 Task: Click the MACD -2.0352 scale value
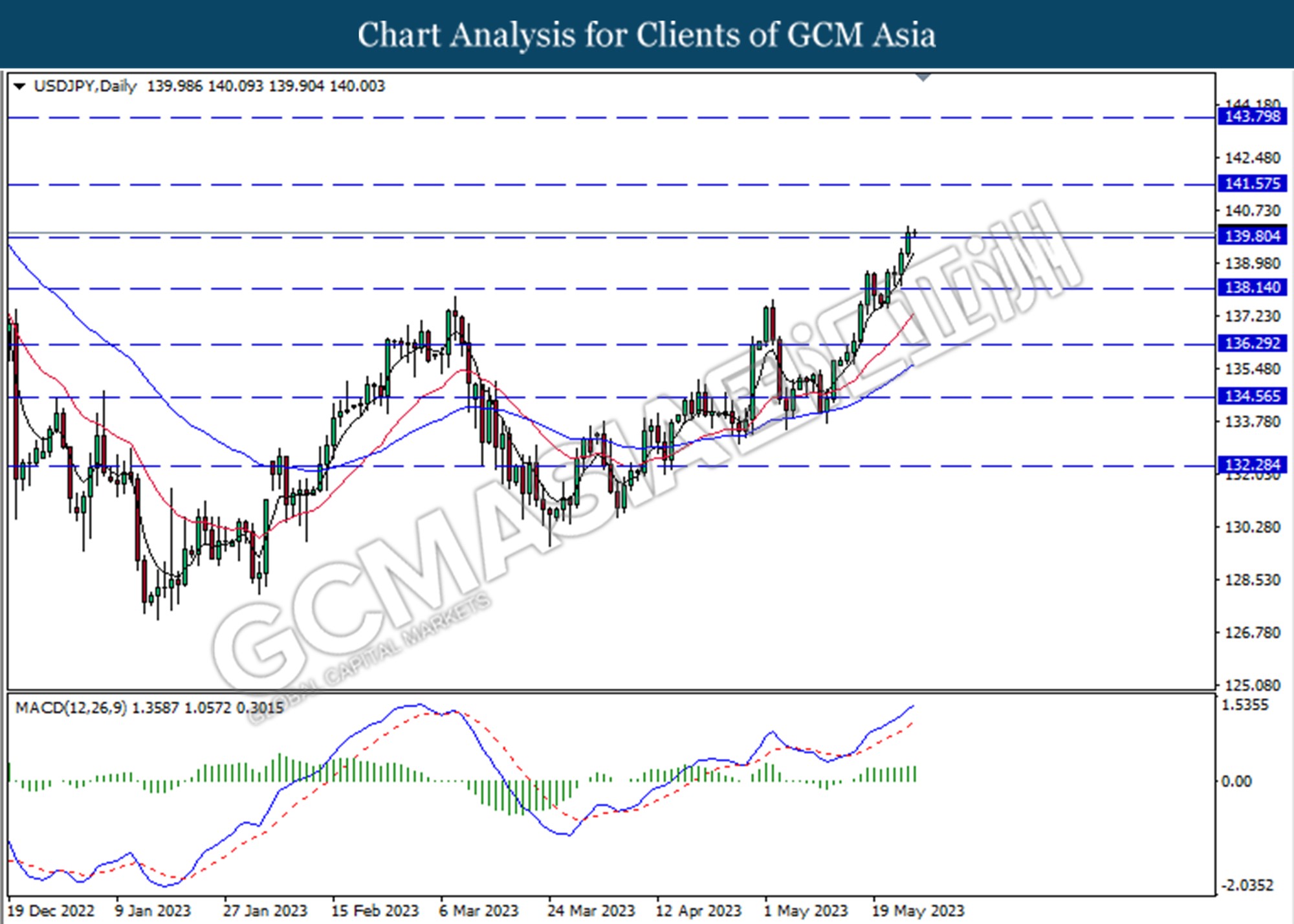[1246, 885]
